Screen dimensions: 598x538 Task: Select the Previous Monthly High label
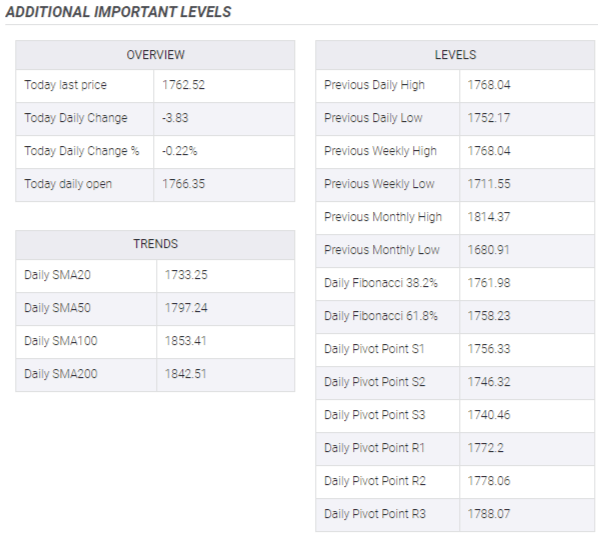383,217
